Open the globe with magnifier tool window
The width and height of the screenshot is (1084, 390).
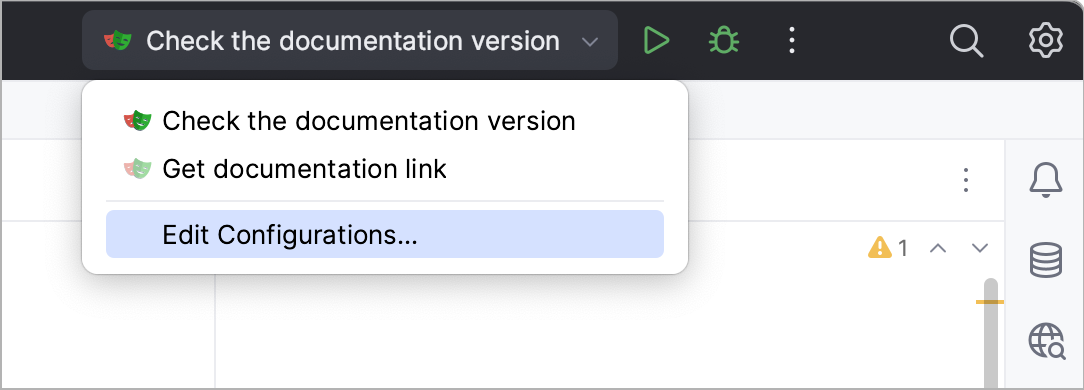[x=1047, y=341]
